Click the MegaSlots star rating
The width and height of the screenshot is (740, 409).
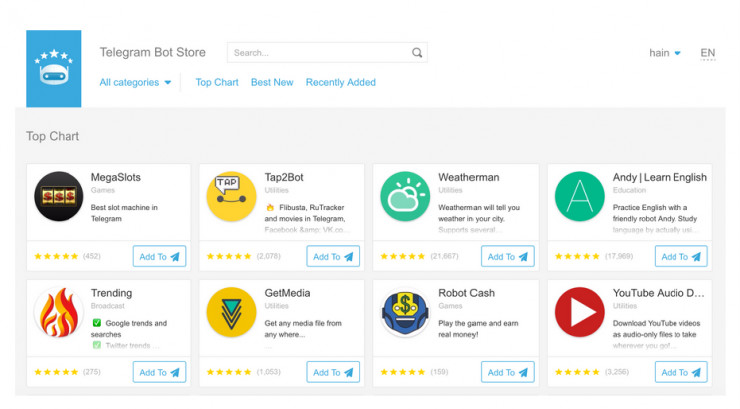(x=56, y=257)
